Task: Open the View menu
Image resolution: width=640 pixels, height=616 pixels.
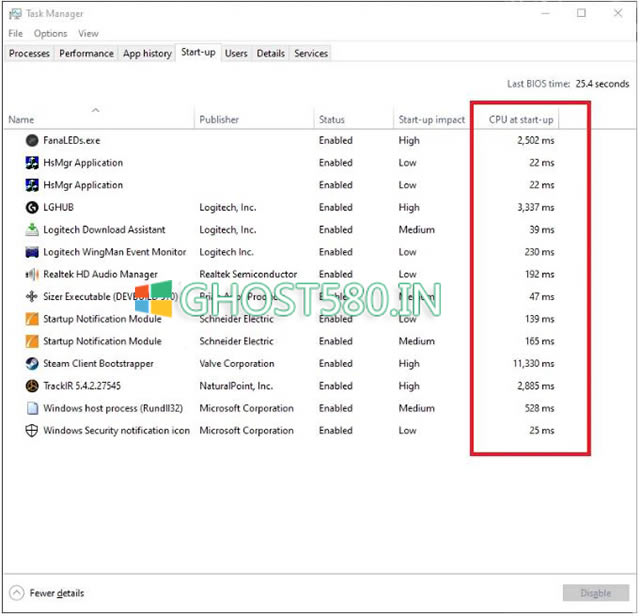Action: [x=89, y=33]
